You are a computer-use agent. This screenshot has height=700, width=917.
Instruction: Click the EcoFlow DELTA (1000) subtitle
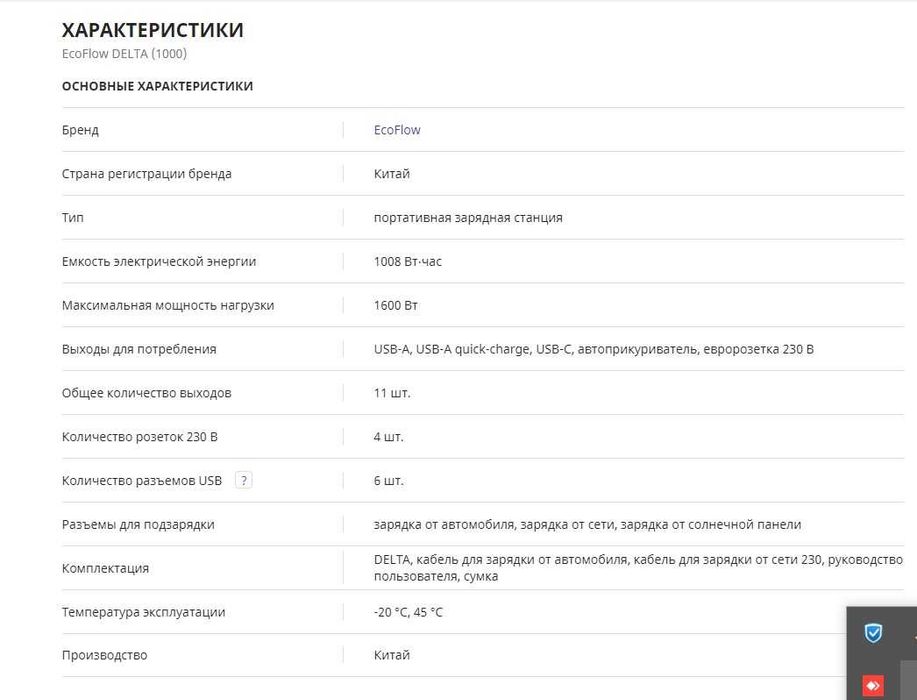click(x=124, y=54)
